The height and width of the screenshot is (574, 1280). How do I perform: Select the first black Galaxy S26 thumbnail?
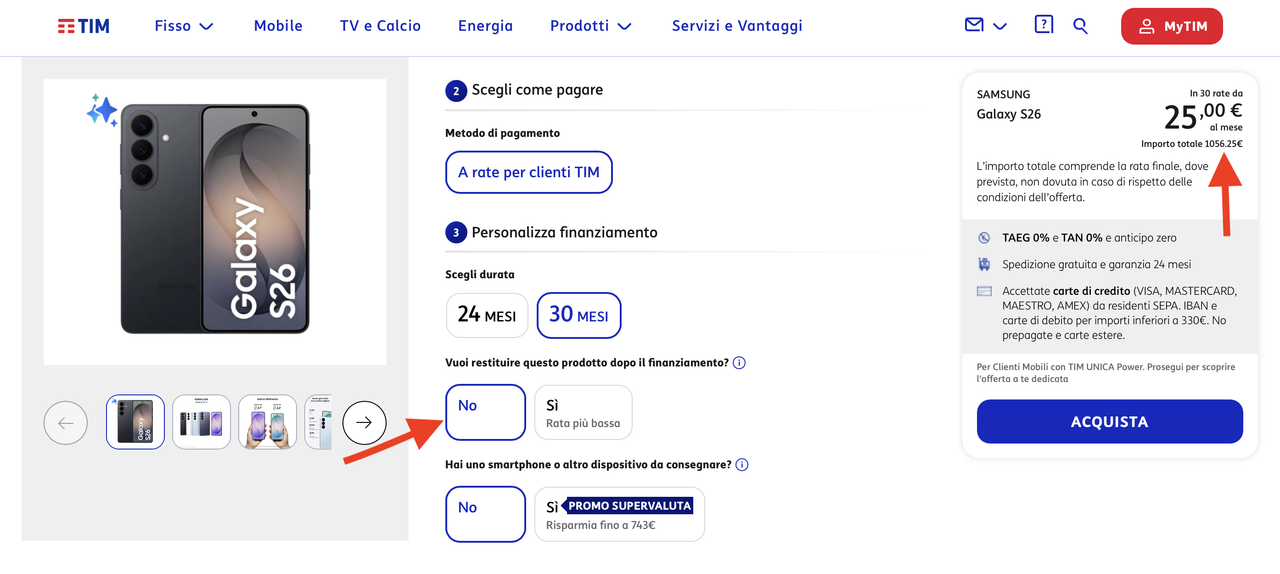coord(136,422)
